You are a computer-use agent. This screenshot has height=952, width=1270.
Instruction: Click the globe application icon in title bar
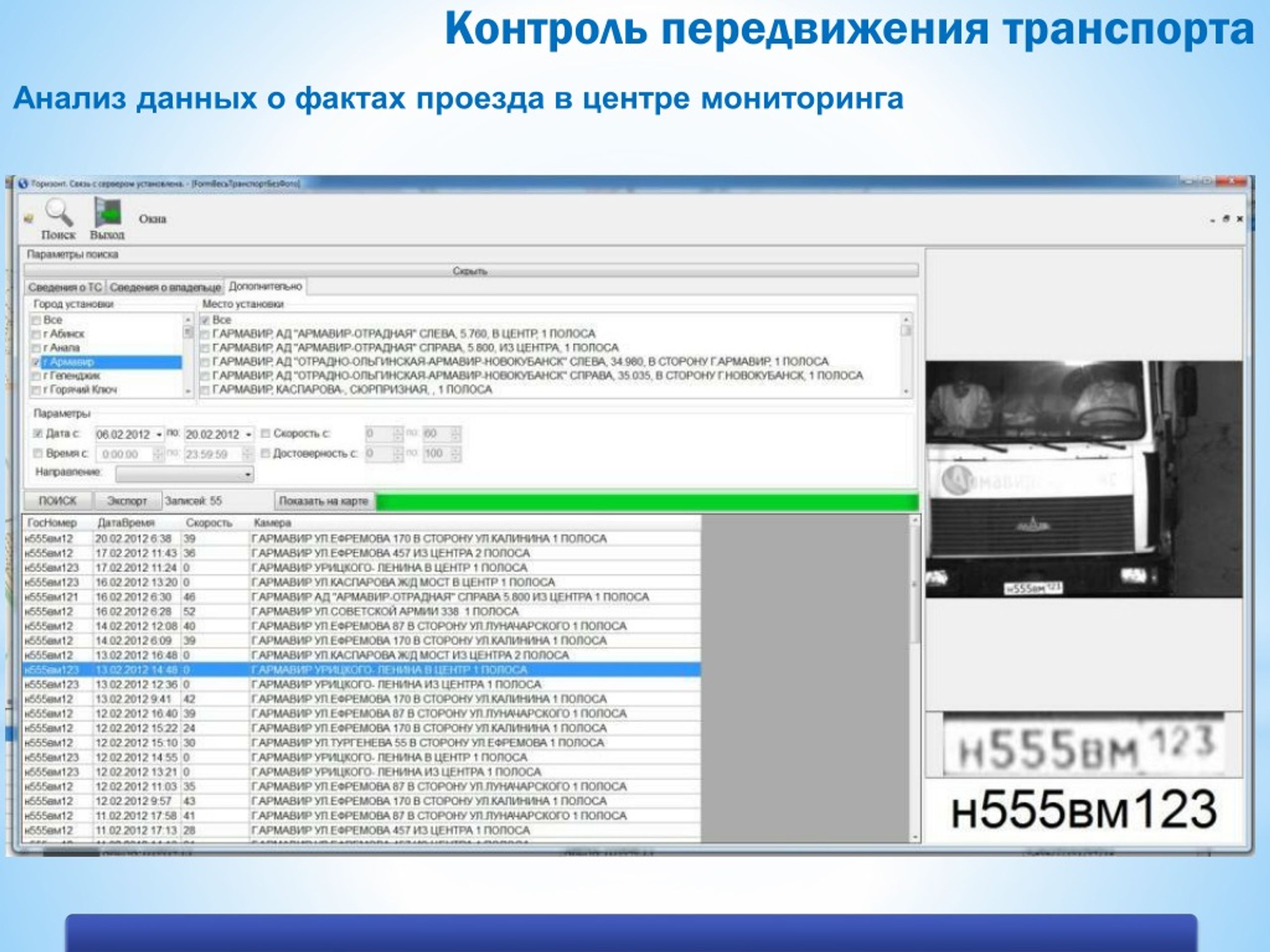point(23,183)
